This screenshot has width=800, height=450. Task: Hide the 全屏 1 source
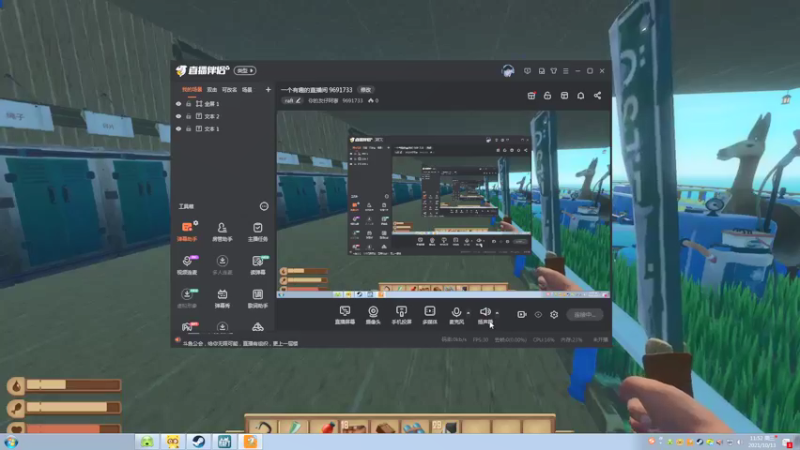pyautogui.click(x=178, y=104)
